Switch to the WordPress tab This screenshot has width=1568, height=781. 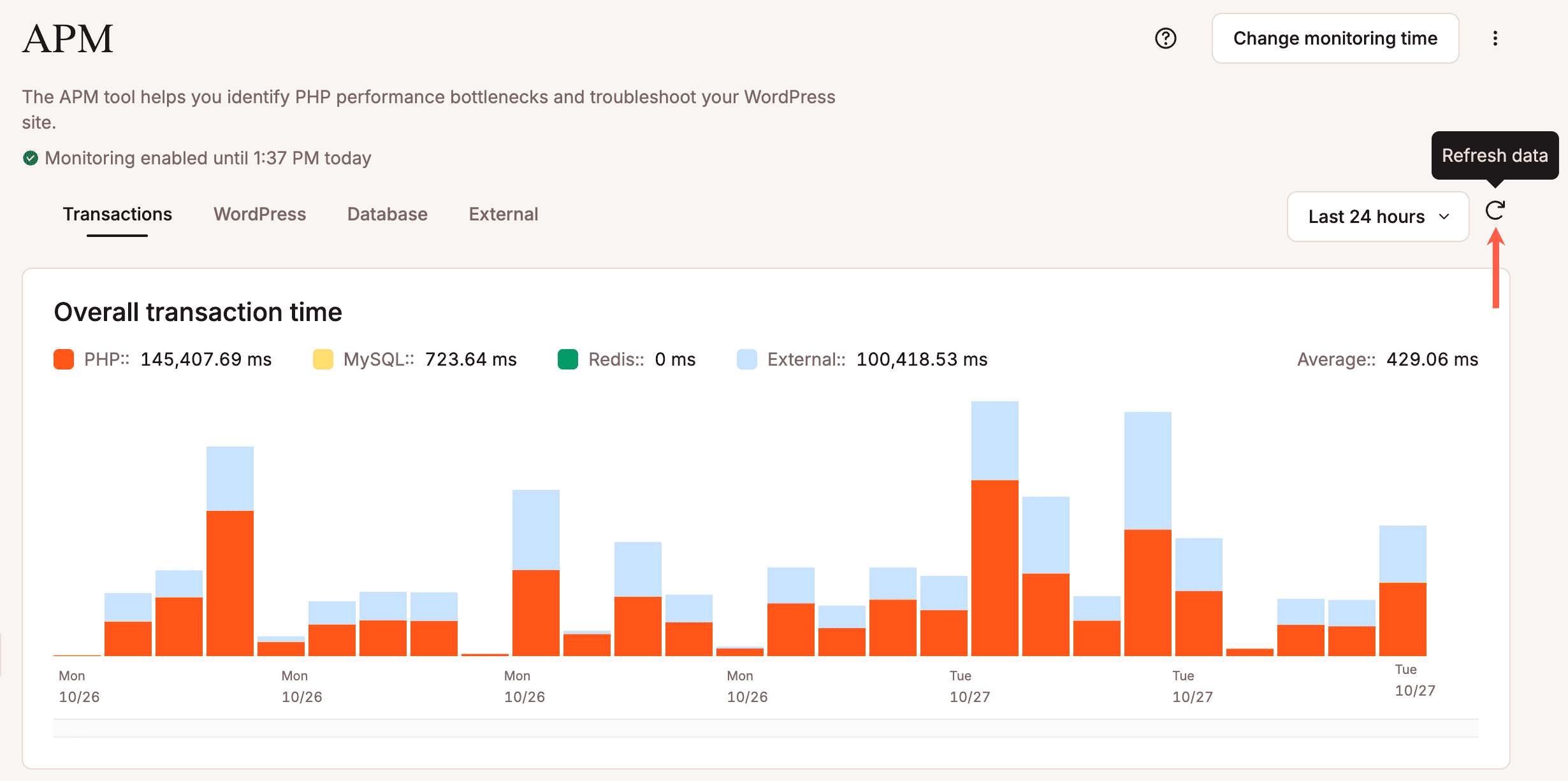click(259, 214)
